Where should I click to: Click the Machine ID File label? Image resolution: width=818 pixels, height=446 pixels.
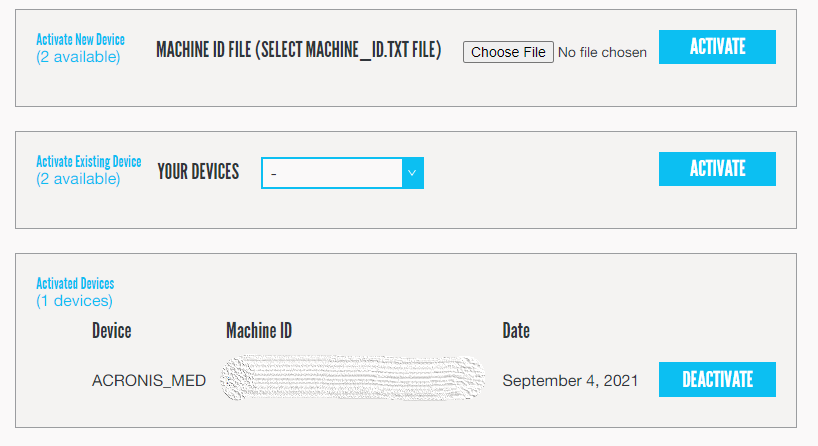tap(298, 50)
